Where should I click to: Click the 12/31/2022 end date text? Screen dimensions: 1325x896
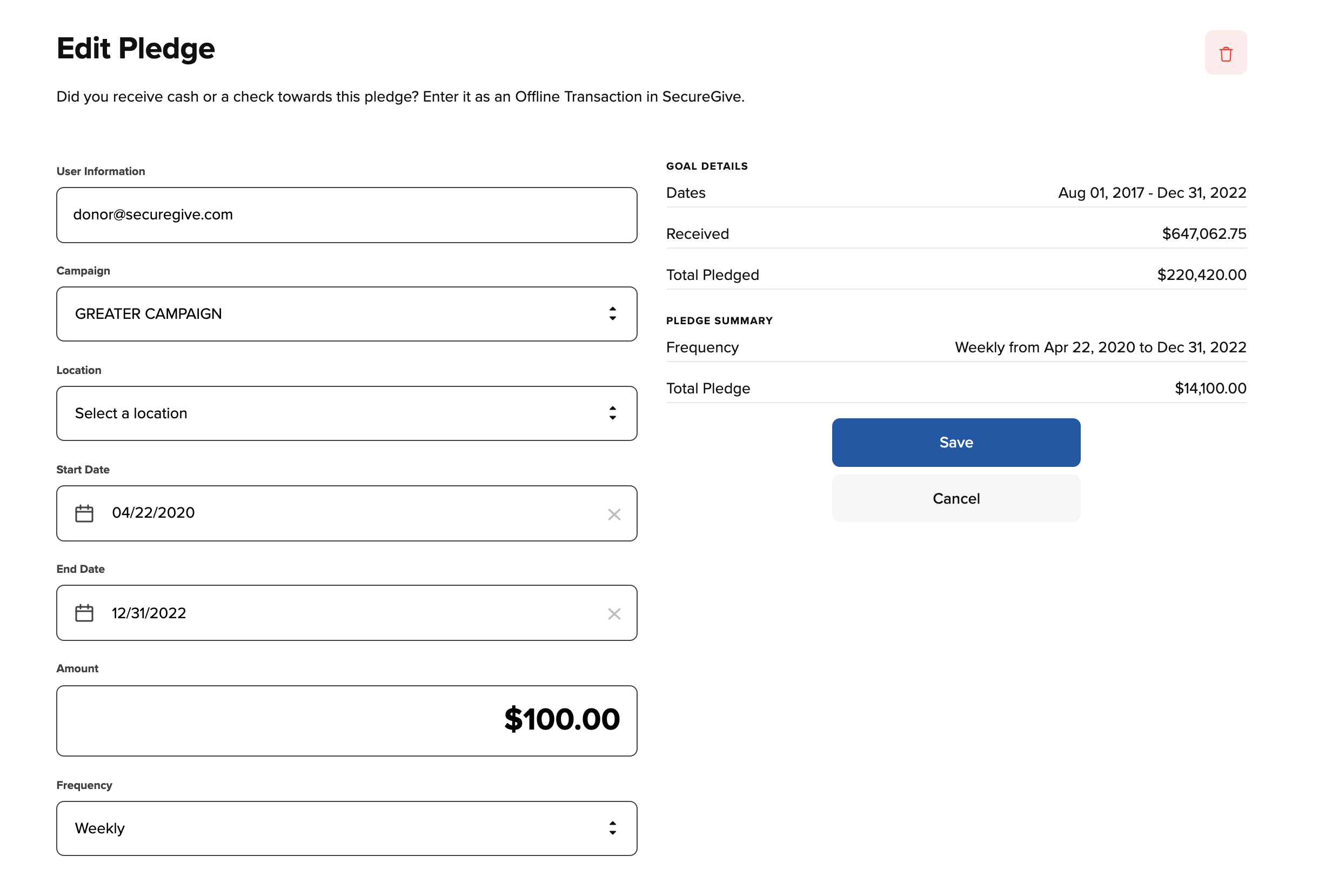[149, 613]
